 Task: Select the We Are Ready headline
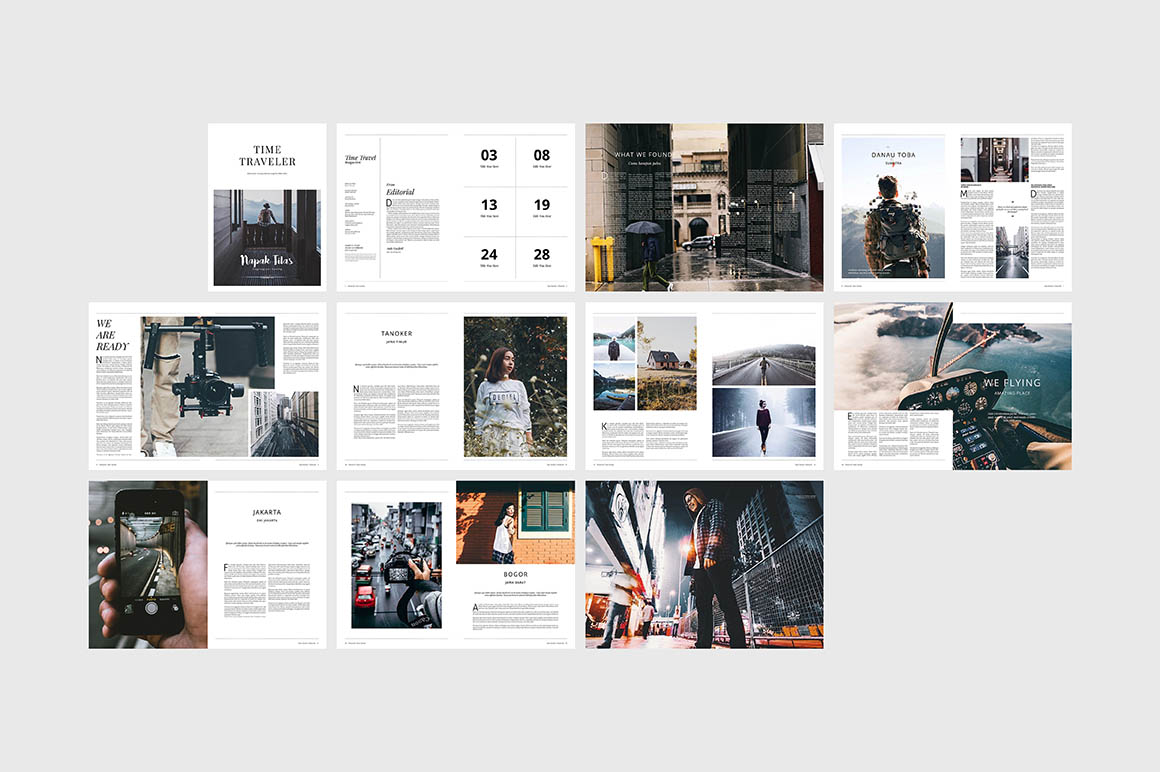(x=112, y=335)
